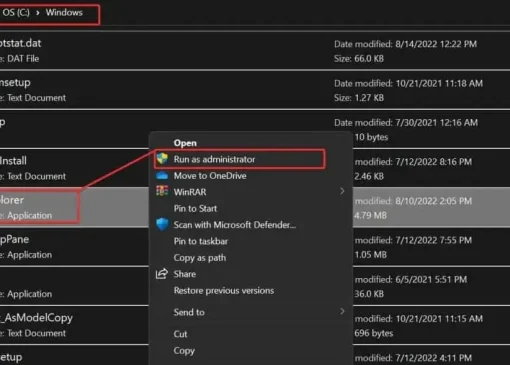Expand the WinRAR submenu arrow
Image resolution: width=510 pixels, height=365 pixels.
[x=342, y=191]
